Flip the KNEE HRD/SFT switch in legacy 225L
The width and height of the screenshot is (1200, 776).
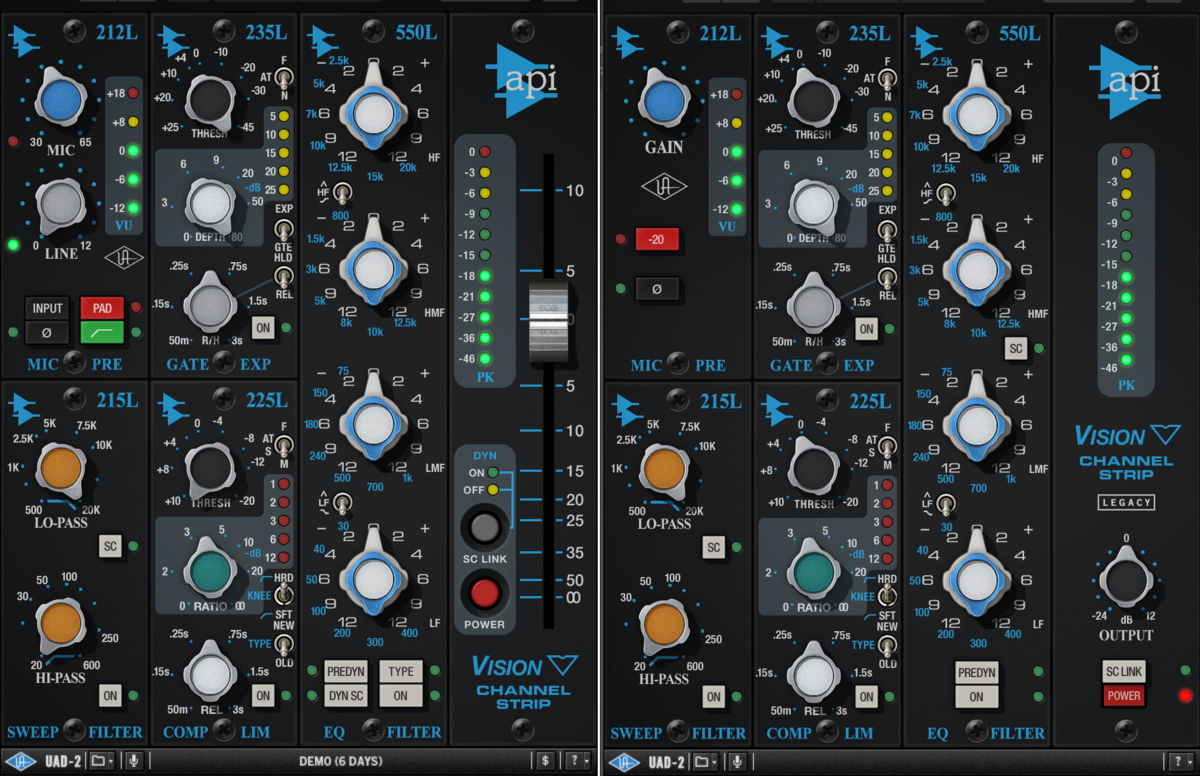[x=888, y=597]
